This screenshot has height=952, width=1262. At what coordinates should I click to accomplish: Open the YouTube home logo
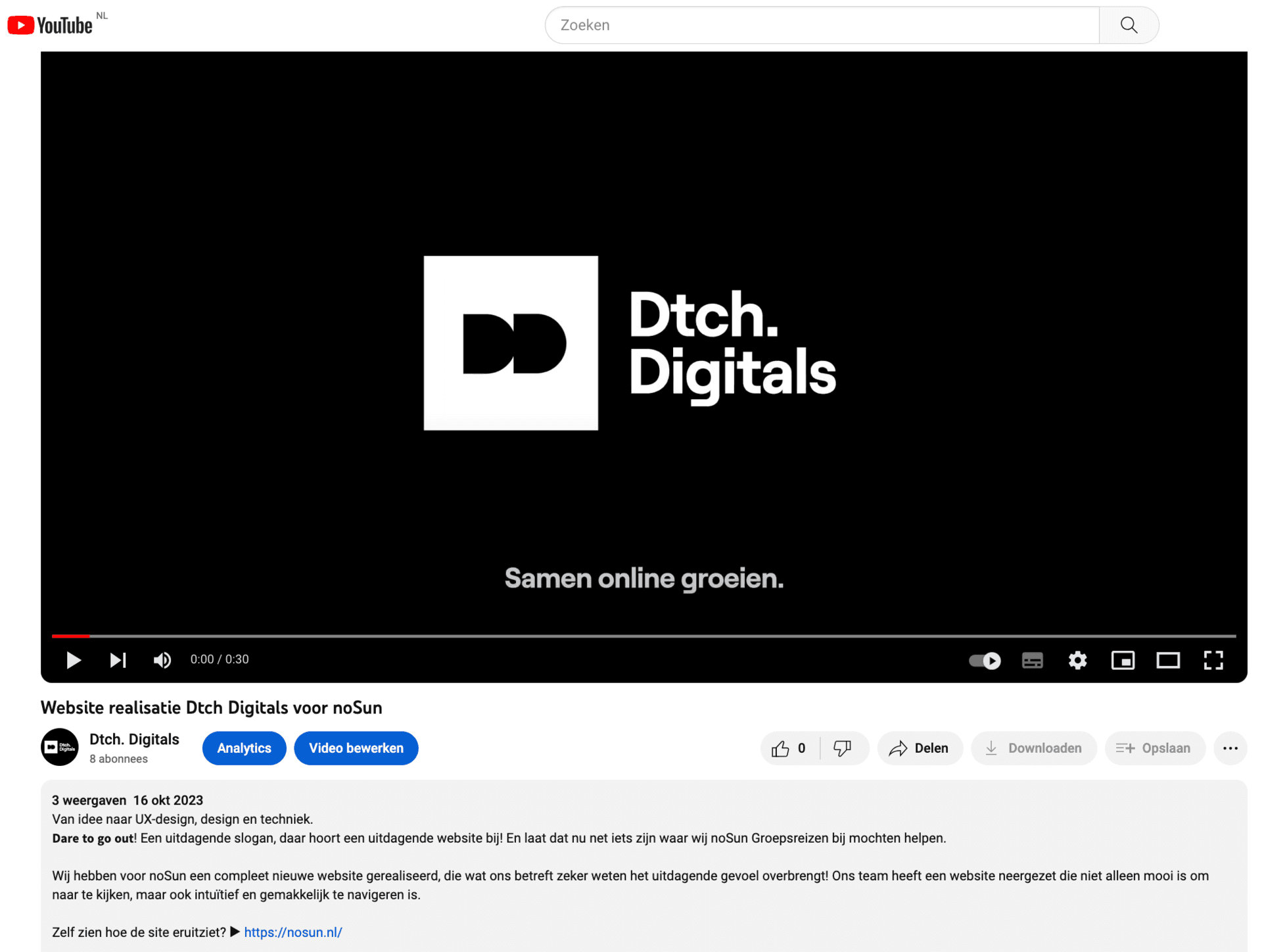tap(51, 25)
